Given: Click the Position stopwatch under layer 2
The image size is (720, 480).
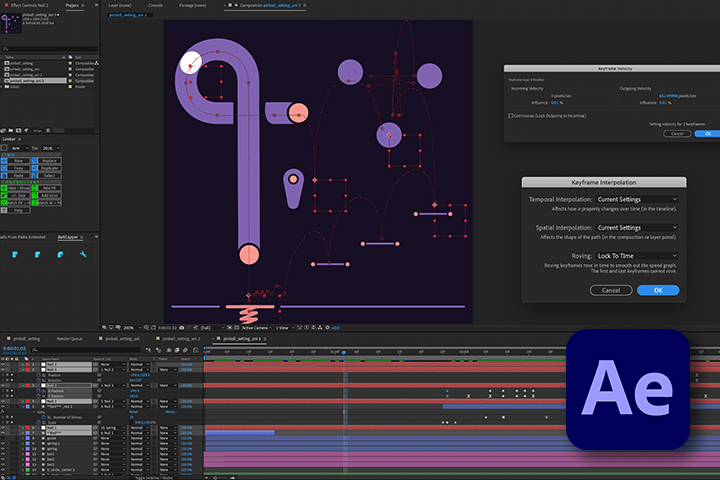Looking at the screenshot, I should 38,375.
